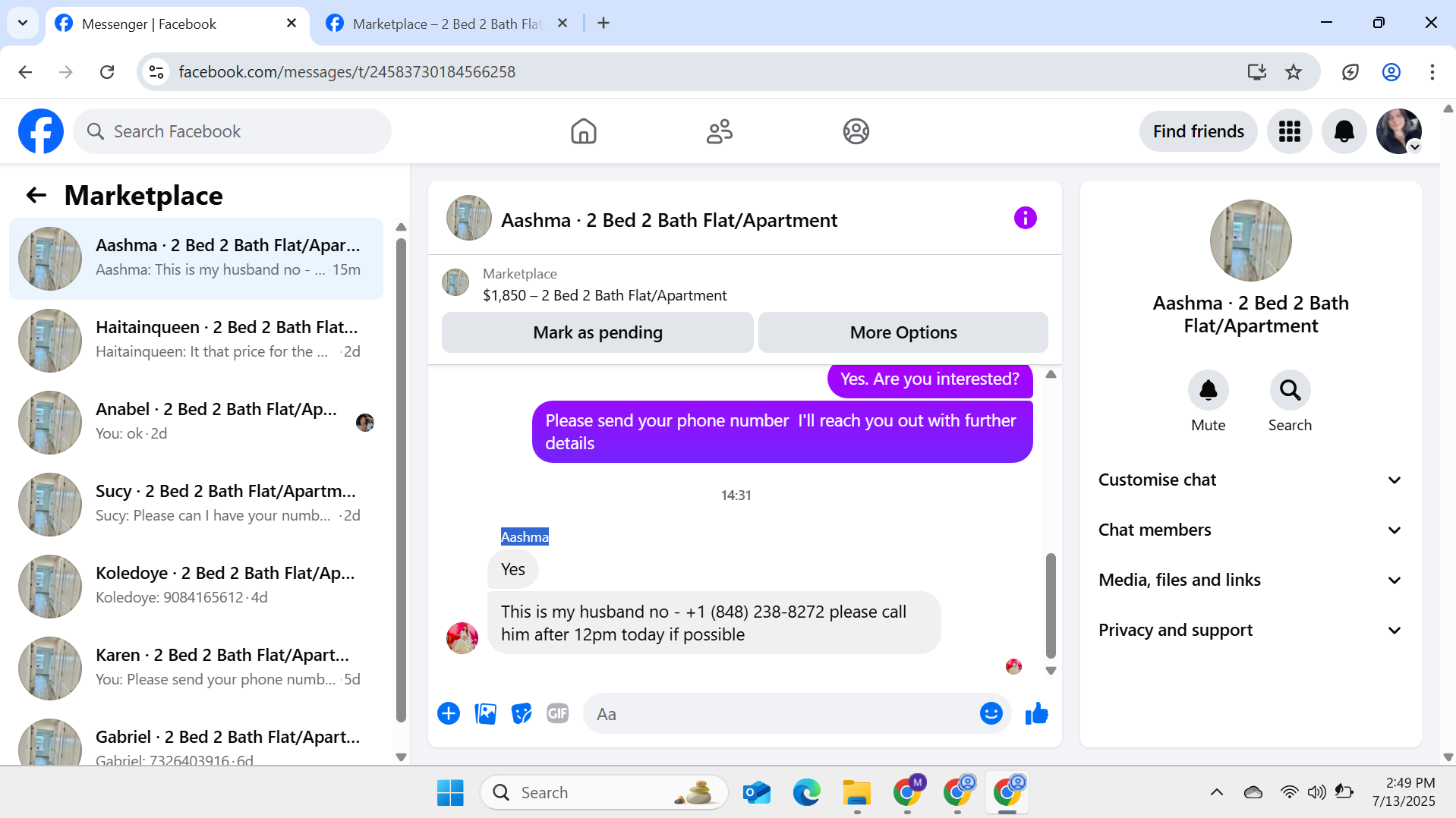Image resolution: width=1456 pixels, height=818 pixels.
Task: Go back from Marketplace chats list
Action: 36,195
